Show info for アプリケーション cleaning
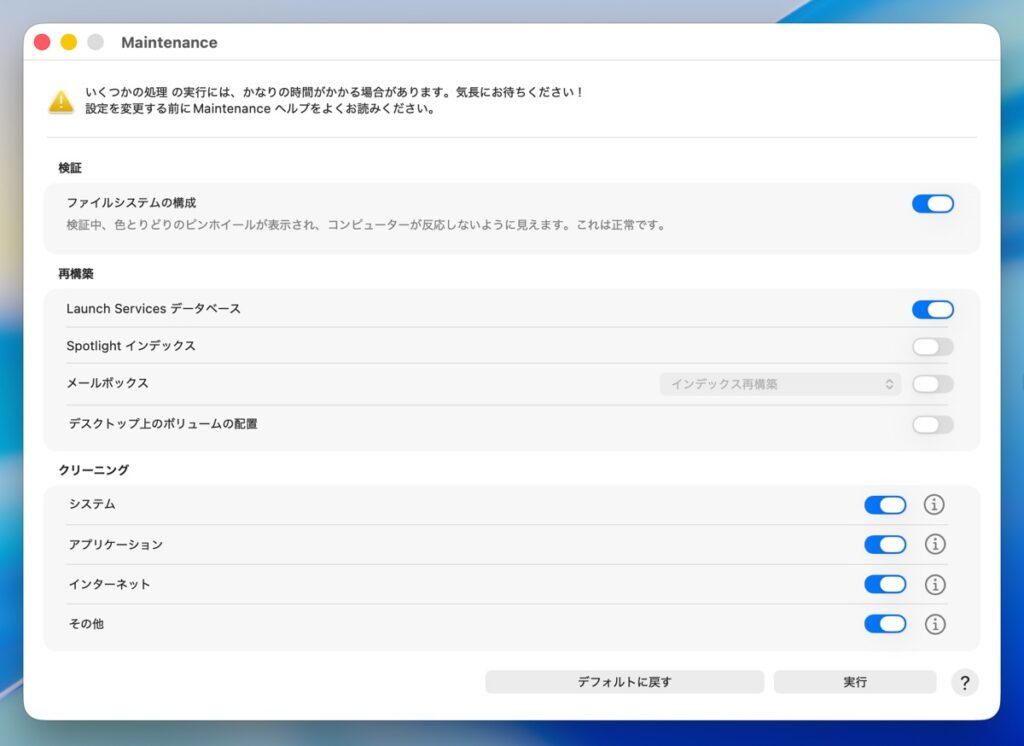 click(934, 544)
